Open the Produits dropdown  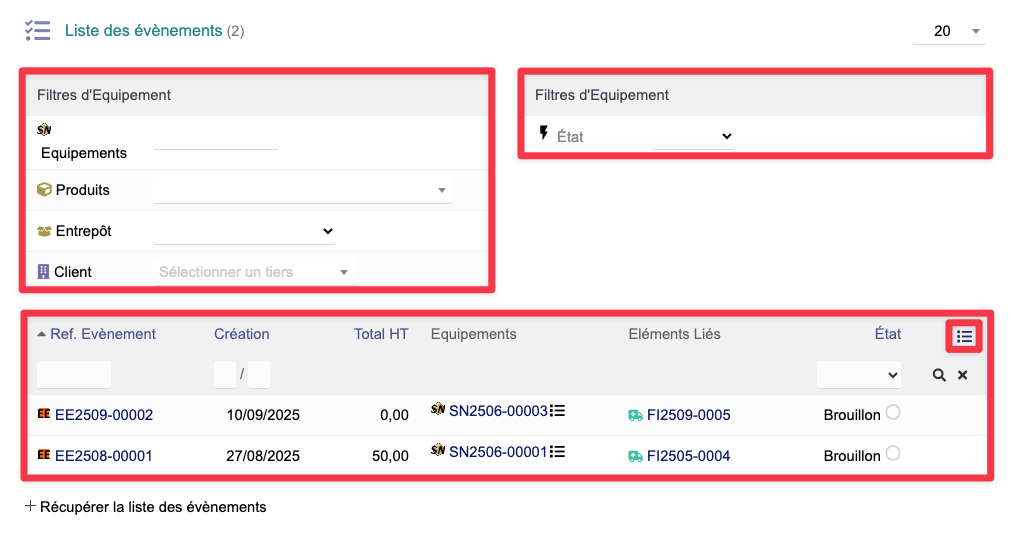tap(302, 190)
